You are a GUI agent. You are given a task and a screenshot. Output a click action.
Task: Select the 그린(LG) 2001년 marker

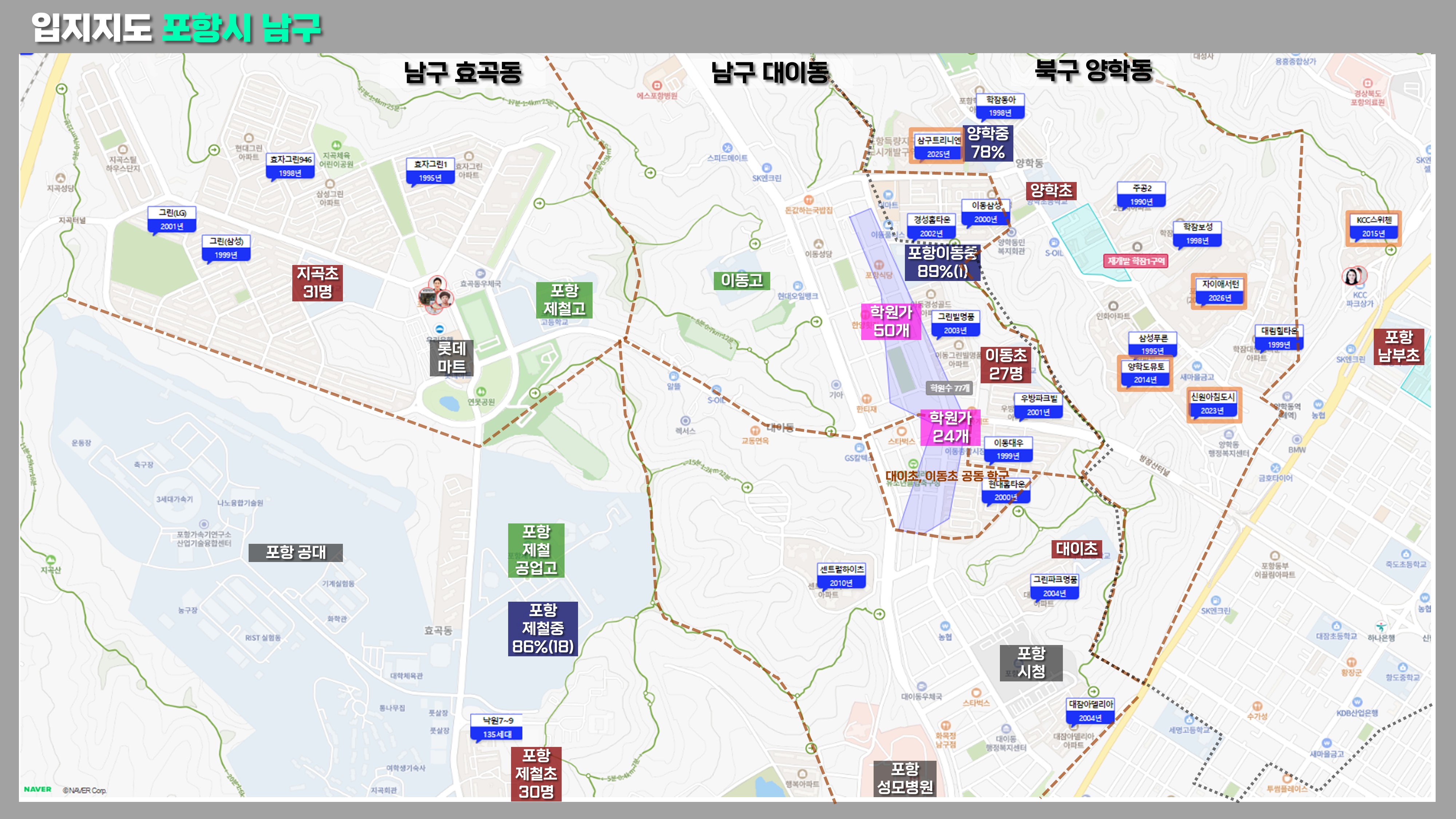(x=172, y=219)
